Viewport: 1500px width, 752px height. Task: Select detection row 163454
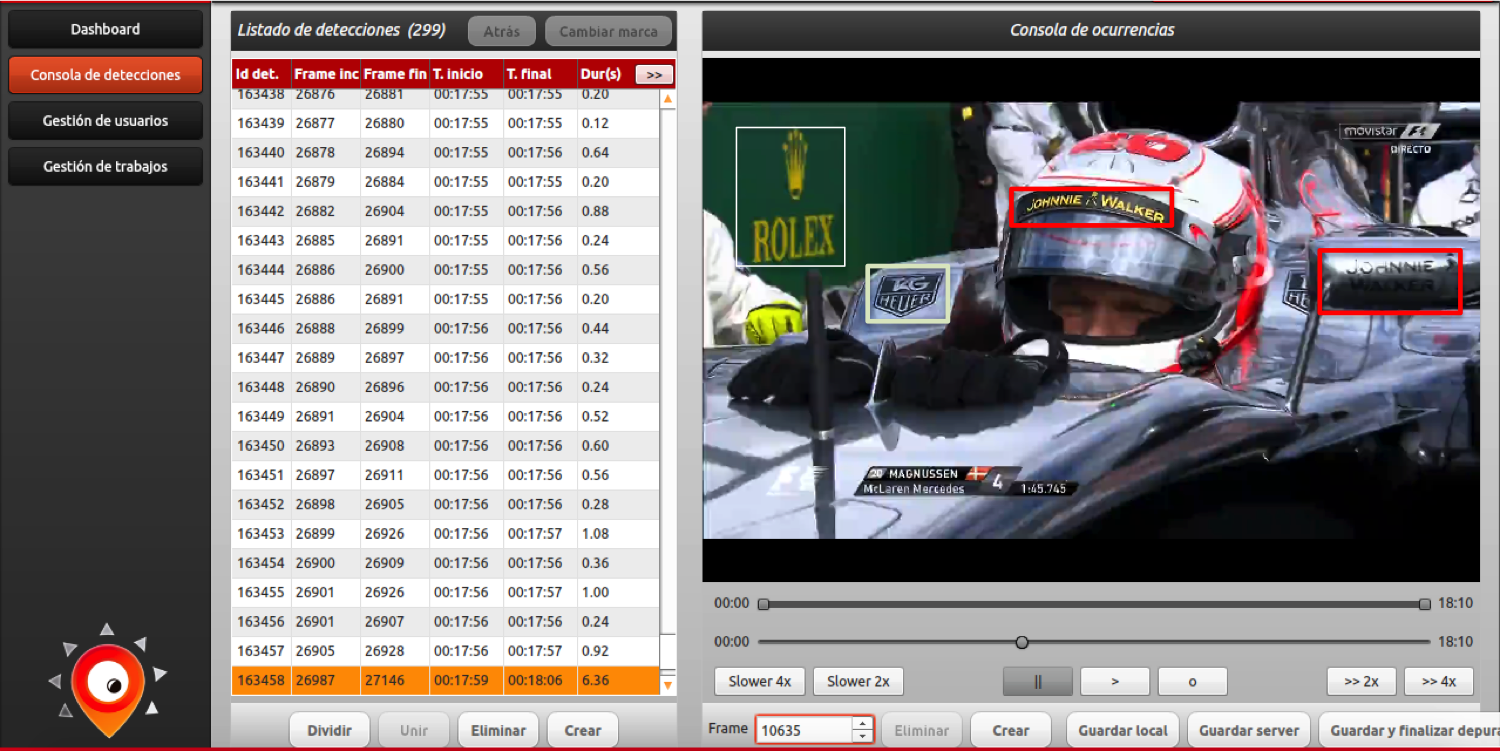coord(445,563)
